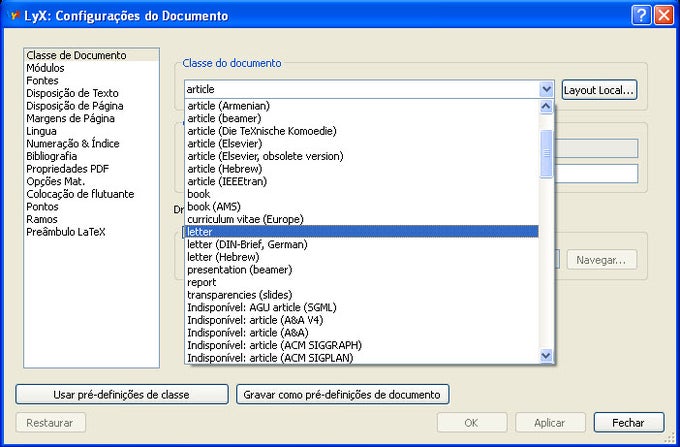This screenshot has width=680, height=447.
Task: Close the document settings dialog window
Action: [x=663, y=15]
